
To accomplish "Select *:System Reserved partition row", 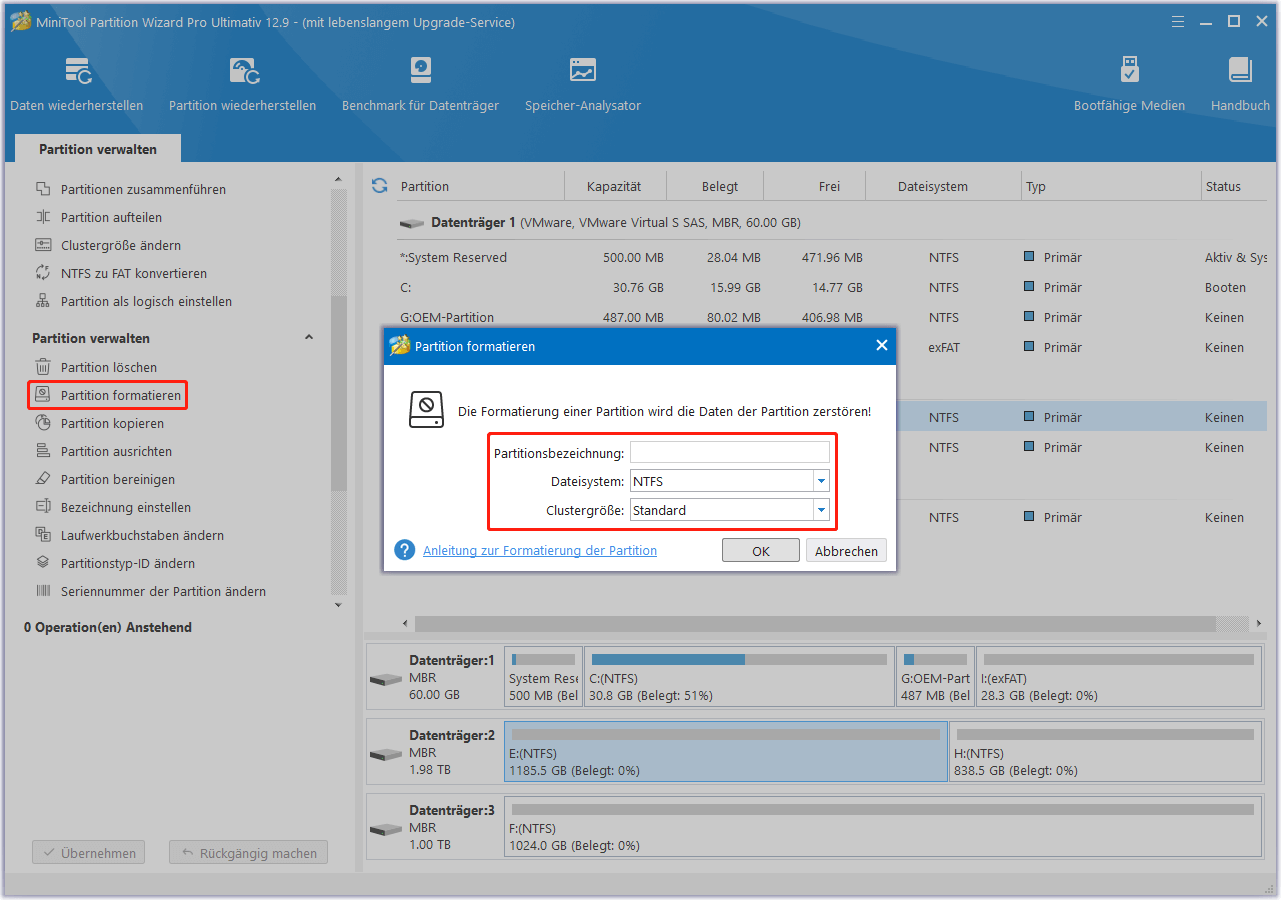I will [x=831, y=257].
